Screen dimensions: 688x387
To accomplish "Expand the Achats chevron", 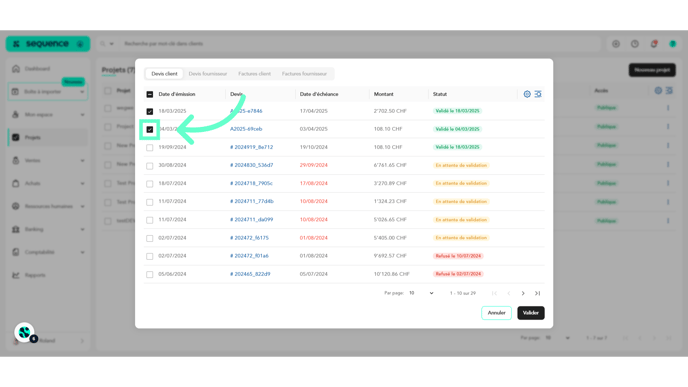I will click(x=82, y=183).
